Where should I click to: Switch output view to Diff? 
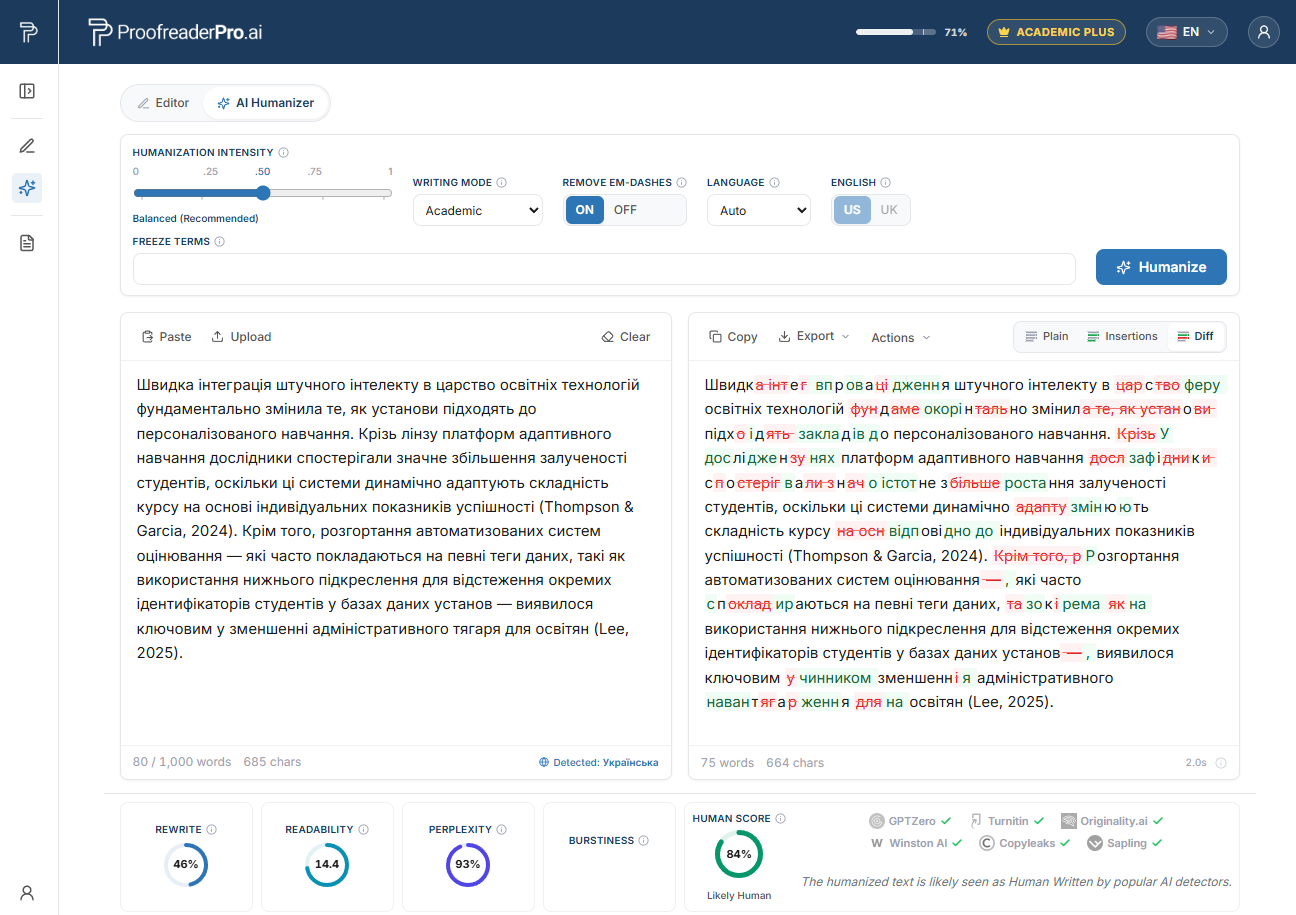tap(1196, 337)
